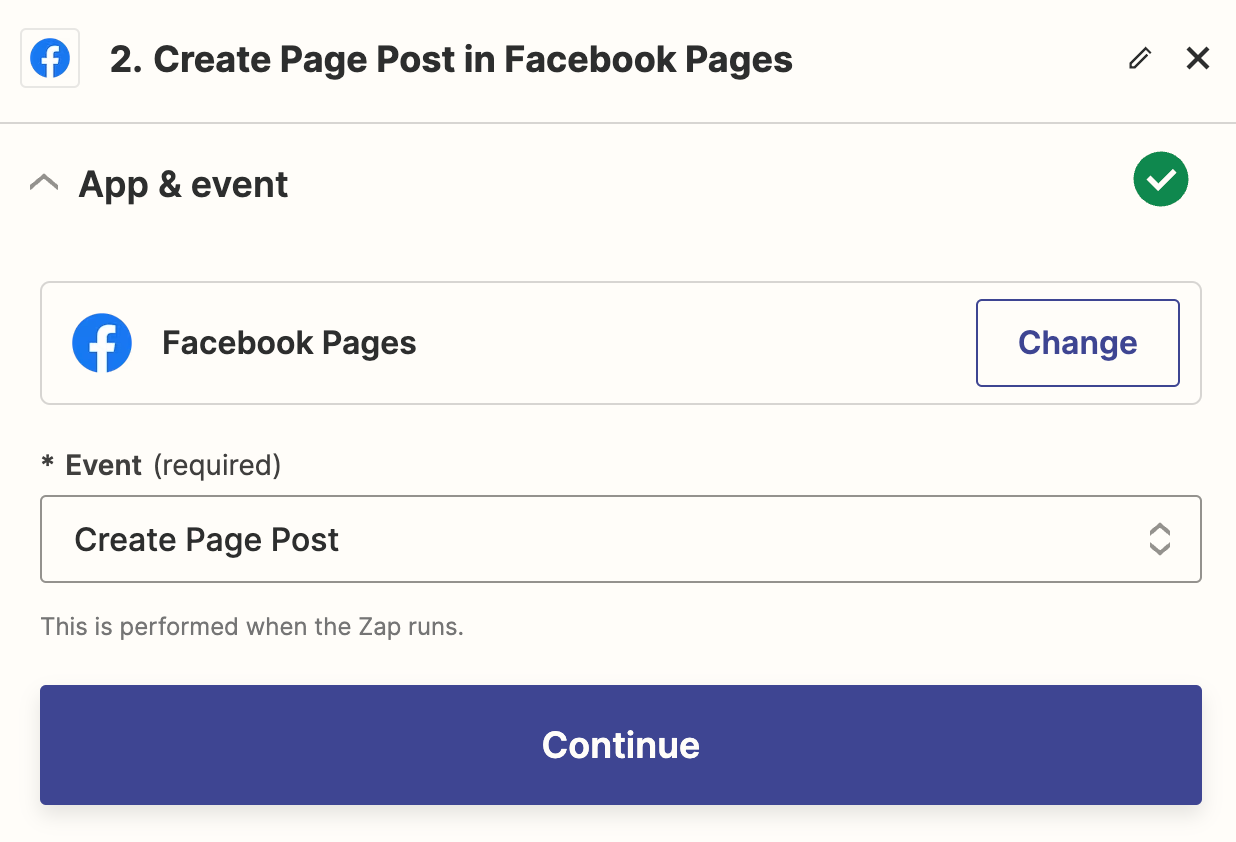1236x842 pixels.
Task: Click the Event (required) field label
Action: pyautogui.click(x=104, y=465)
